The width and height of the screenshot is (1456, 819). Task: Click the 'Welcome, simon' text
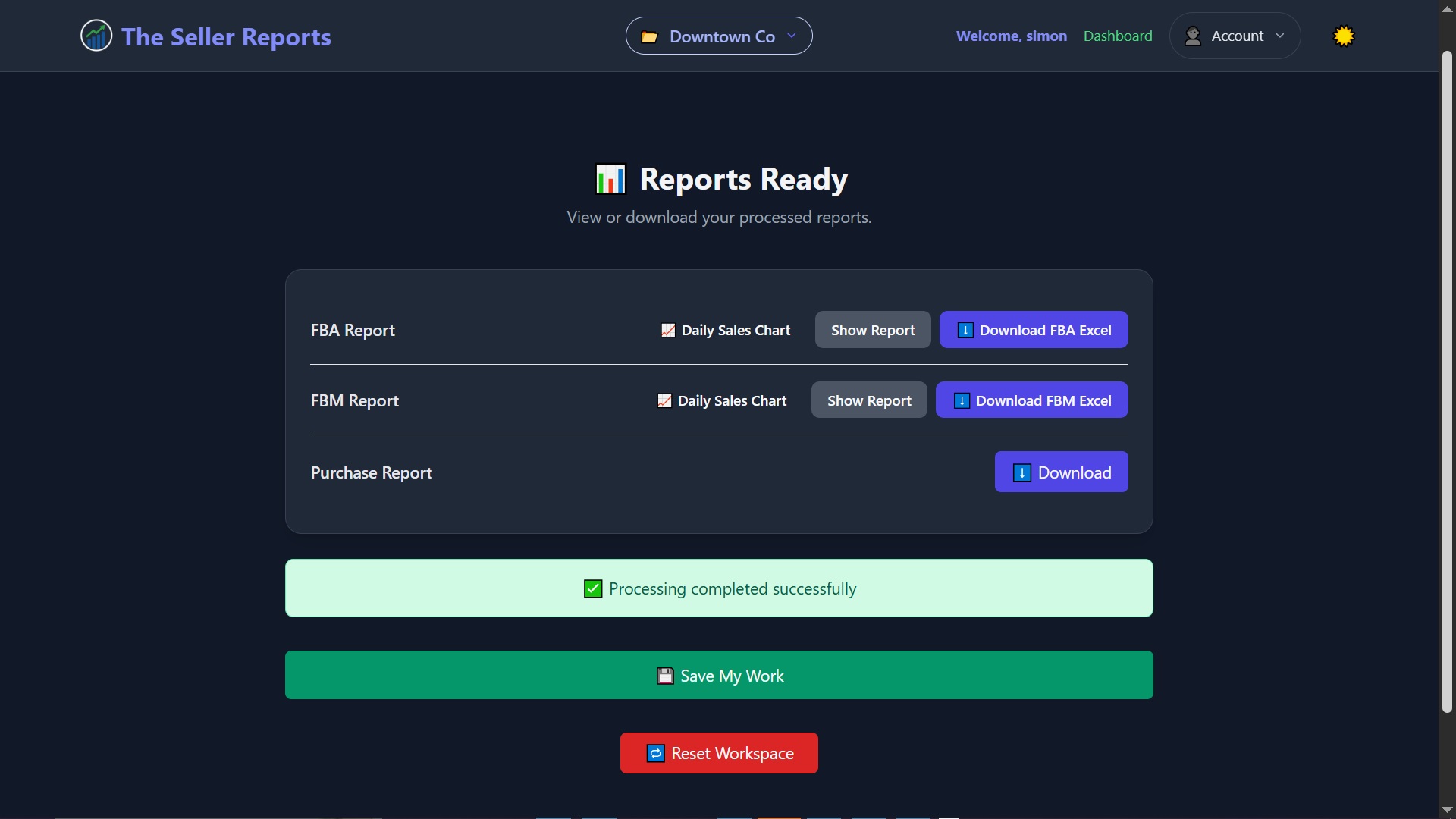[x=1012, y=36]
